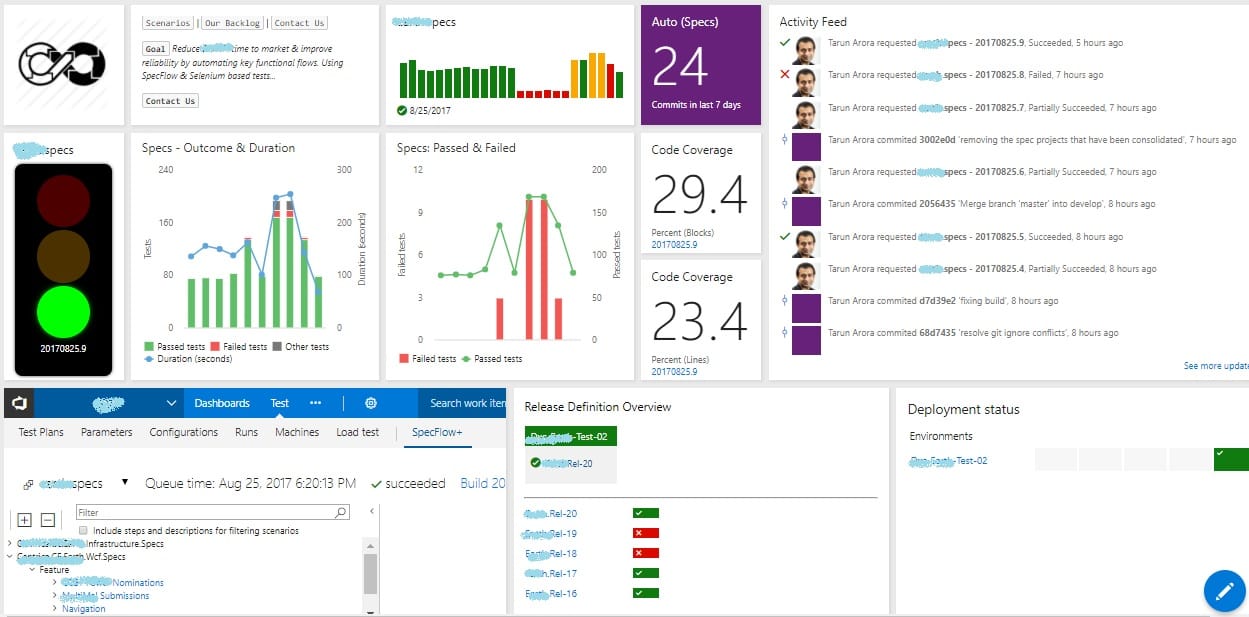Collapse the tree pane with the left chevron
The height and width of the screenshot is (617, 1249).
pyautogui.click(x=372, y=512)
